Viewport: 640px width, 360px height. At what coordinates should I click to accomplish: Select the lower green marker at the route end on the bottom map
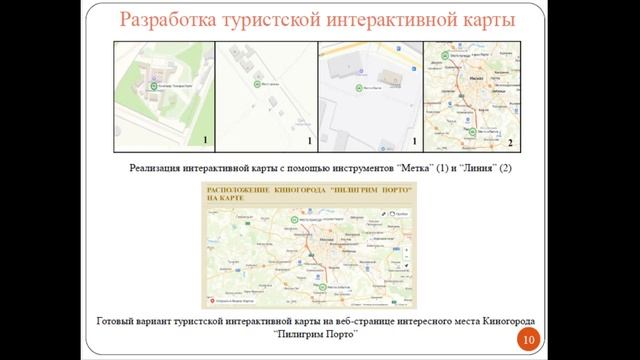[322, 287]
